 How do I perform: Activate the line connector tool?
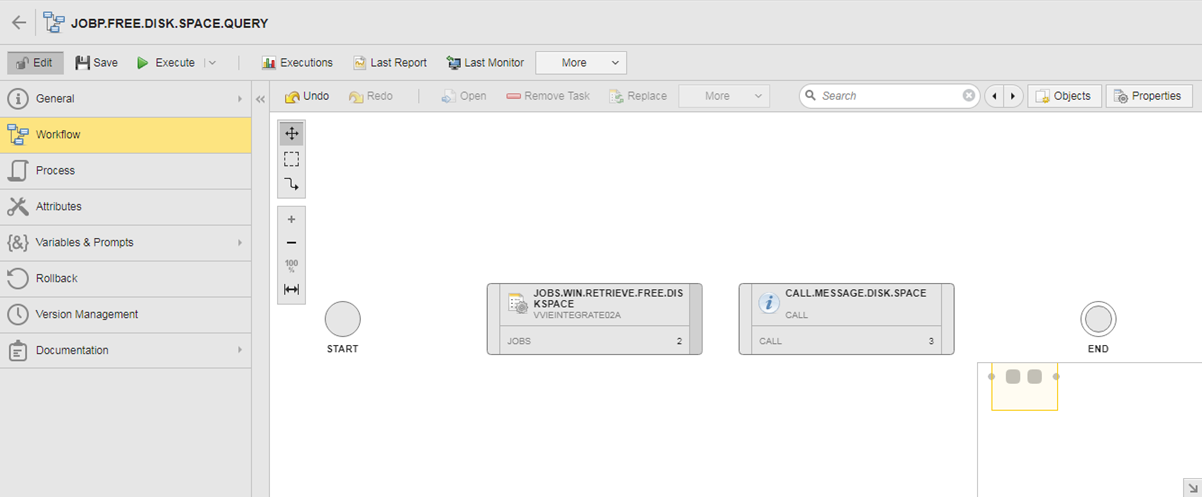[x=291, y=184]
